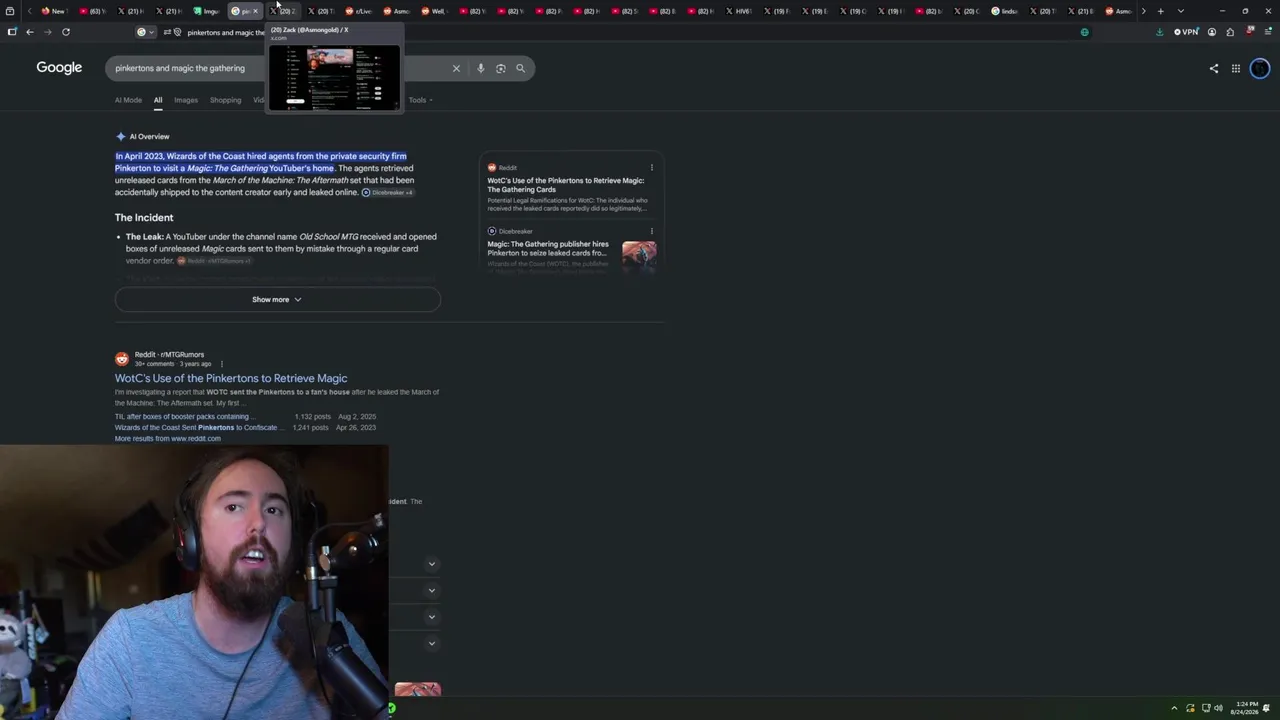Submit search with the magnifier icon
Screen dimensions: 1280x720
520,68
